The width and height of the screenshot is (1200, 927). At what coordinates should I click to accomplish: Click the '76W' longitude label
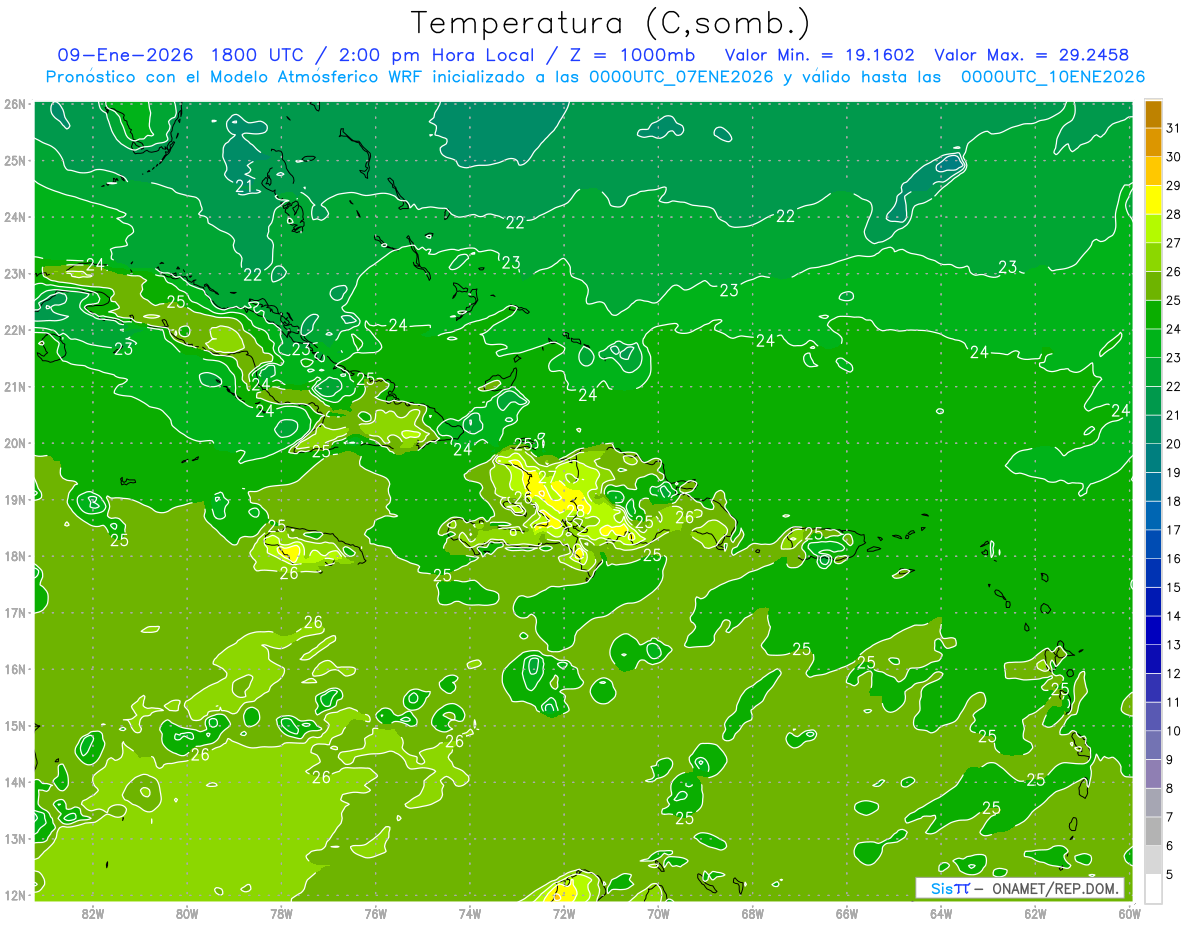coord(376,913)
